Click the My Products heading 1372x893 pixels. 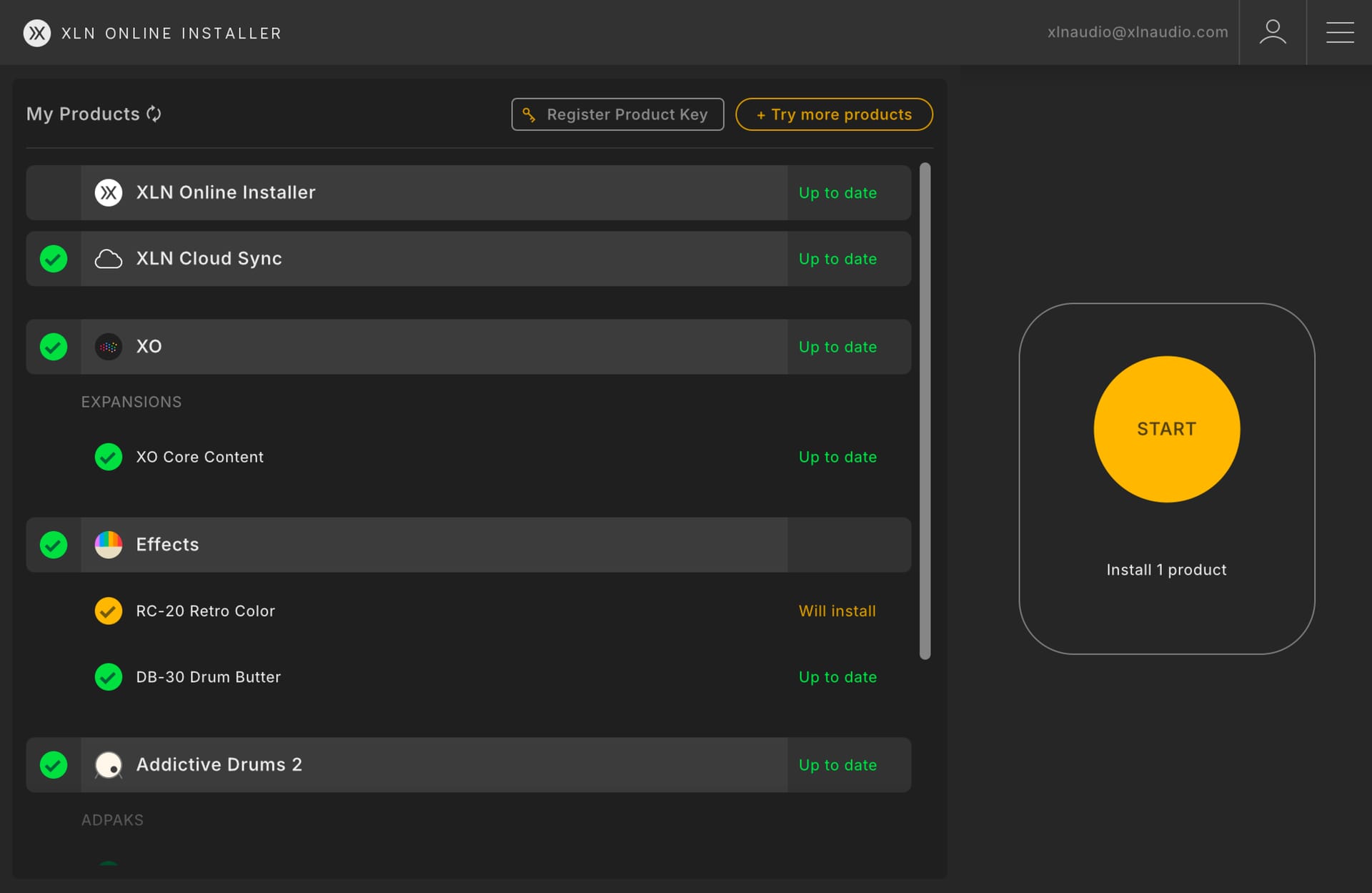[x=83, y=114]
